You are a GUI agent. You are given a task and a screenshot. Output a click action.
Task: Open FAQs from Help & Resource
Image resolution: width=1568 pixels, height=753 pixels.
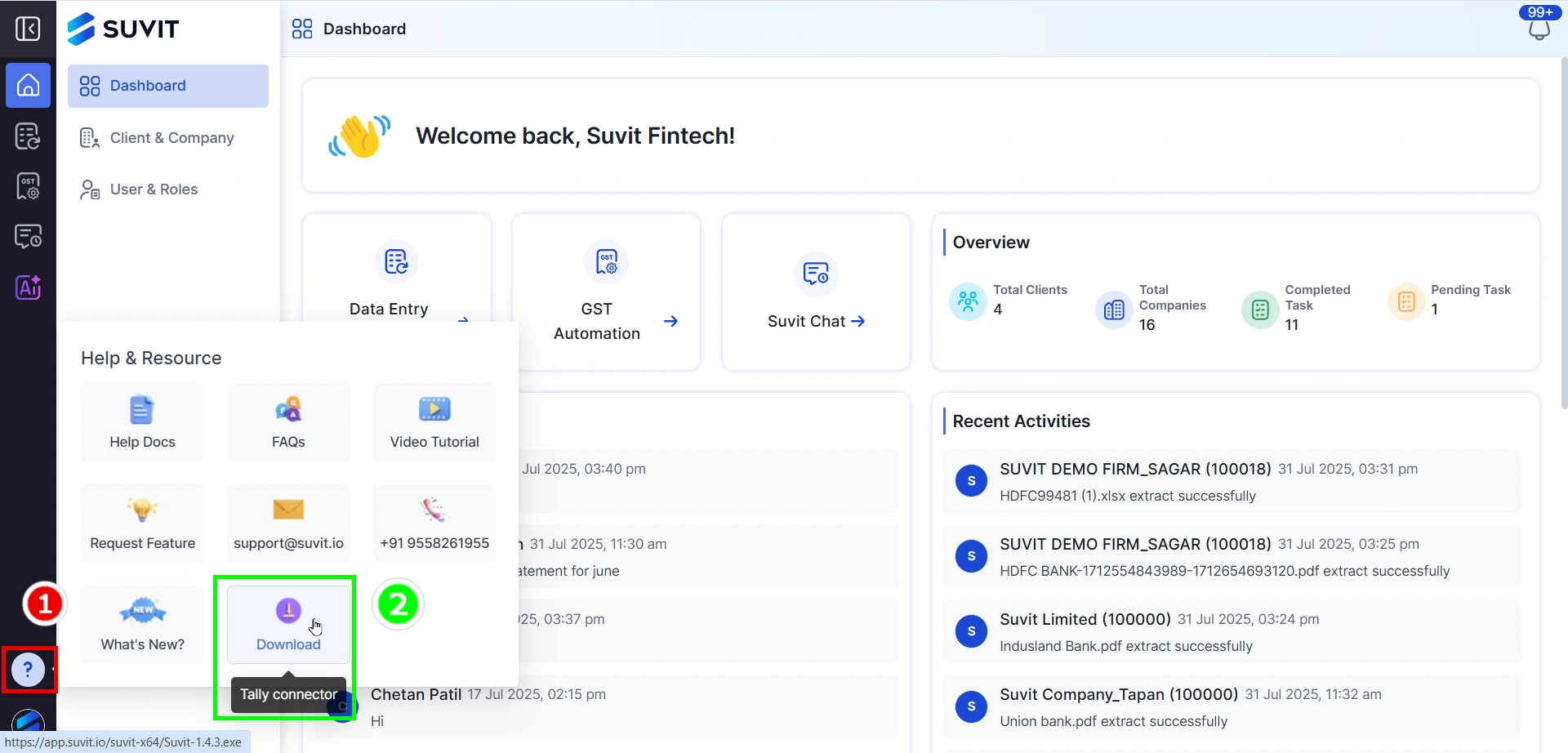pyautogui.click(x=288, y=422)
